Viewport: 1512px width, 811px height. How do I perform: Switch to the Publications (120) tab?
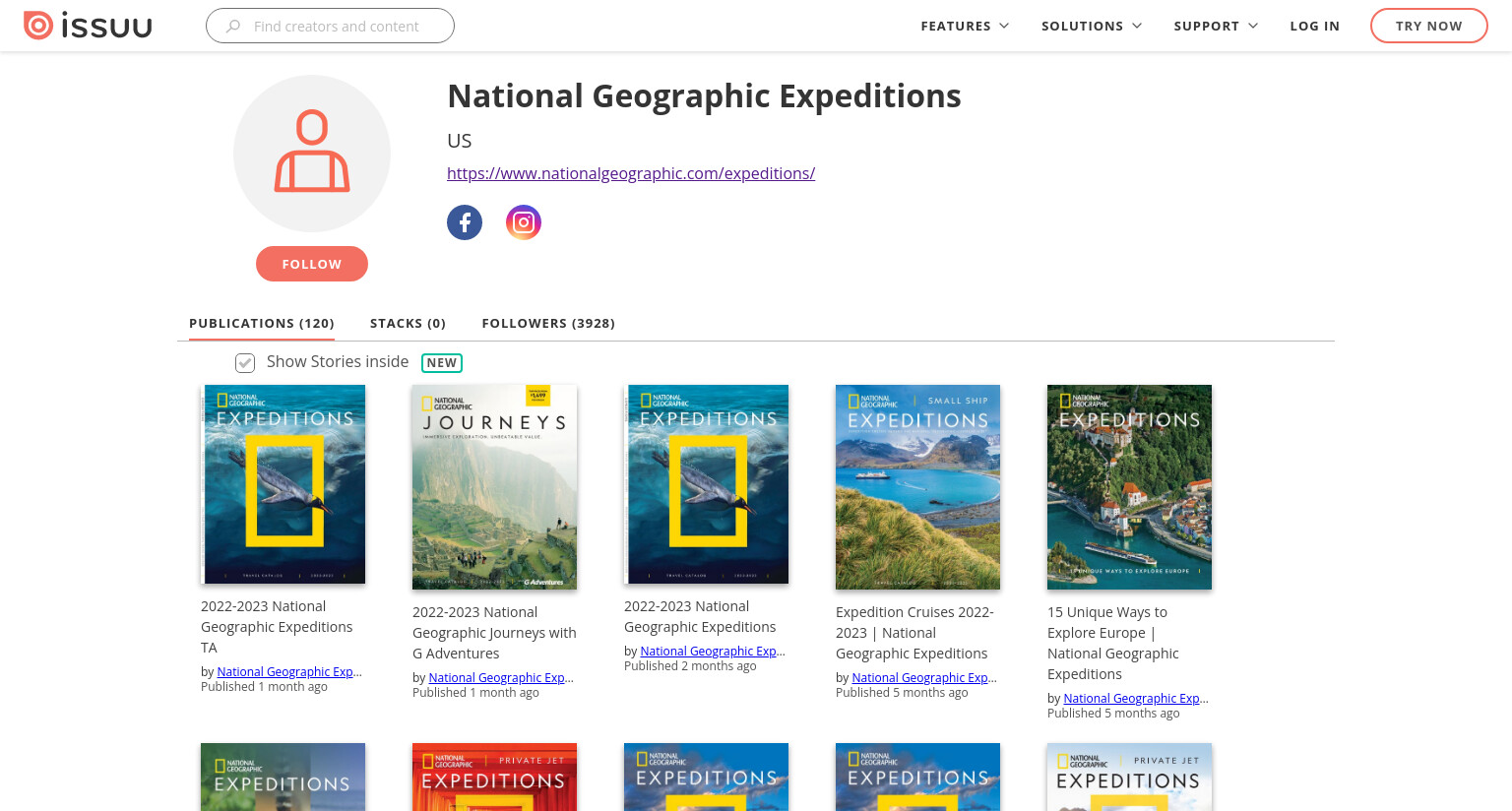tap(262, 323)
